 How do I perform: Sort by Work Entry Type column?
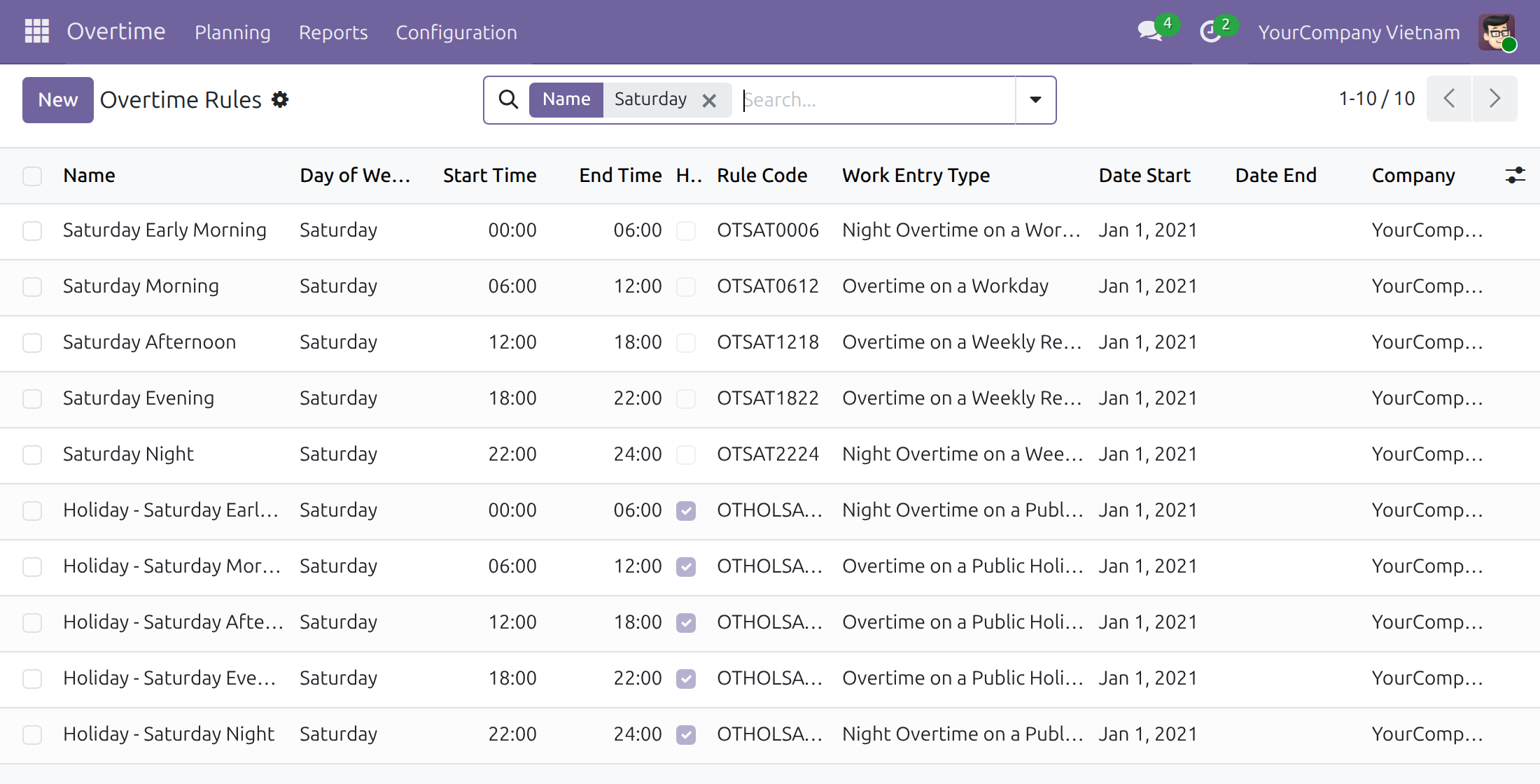point(916,175)
